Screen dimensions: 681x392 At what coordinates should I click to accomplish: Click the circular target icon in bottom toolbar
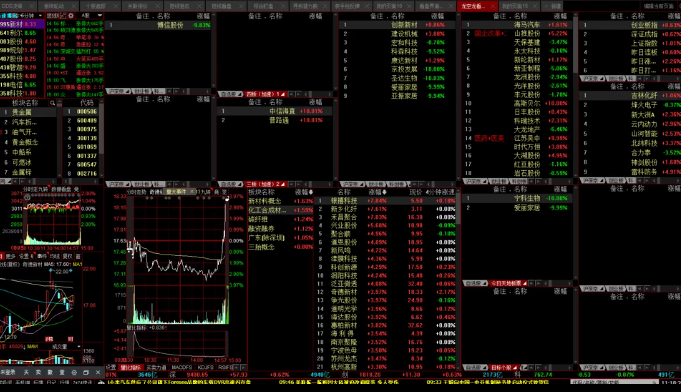(x=74, y=372)
